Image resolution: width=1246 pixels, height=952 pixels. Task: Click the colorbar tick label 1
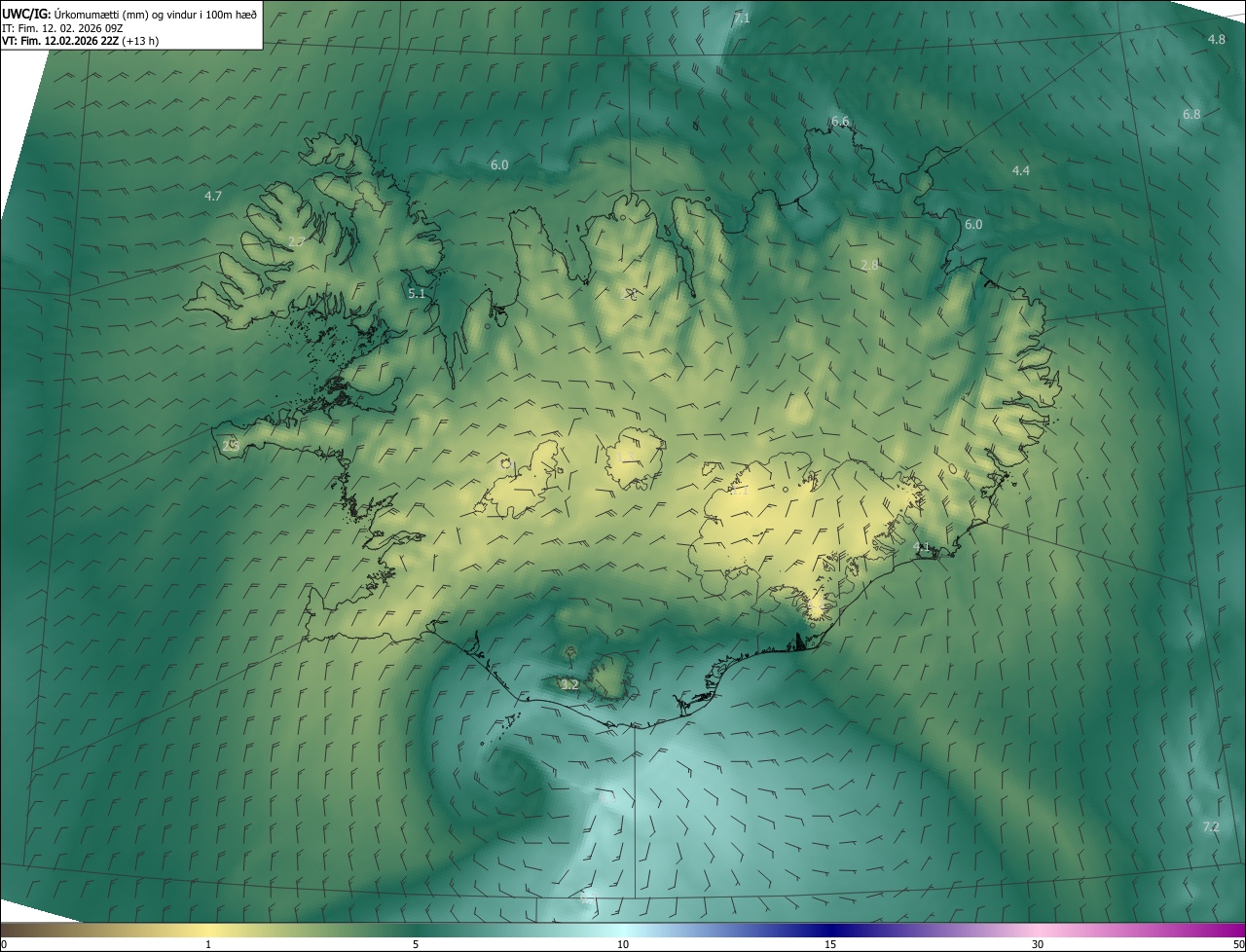[x=208, y=944]
